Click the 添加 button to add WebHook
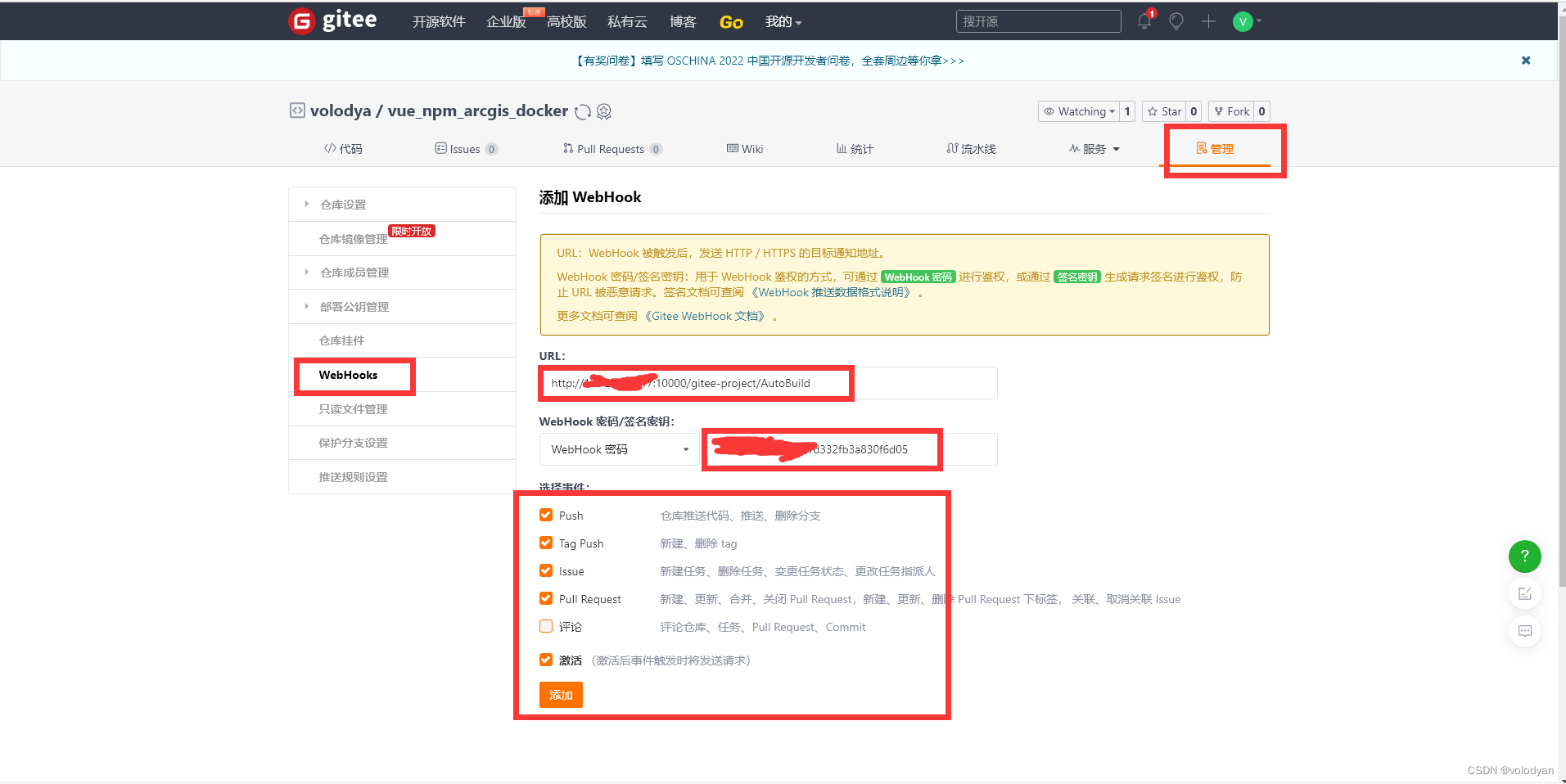 560,695
